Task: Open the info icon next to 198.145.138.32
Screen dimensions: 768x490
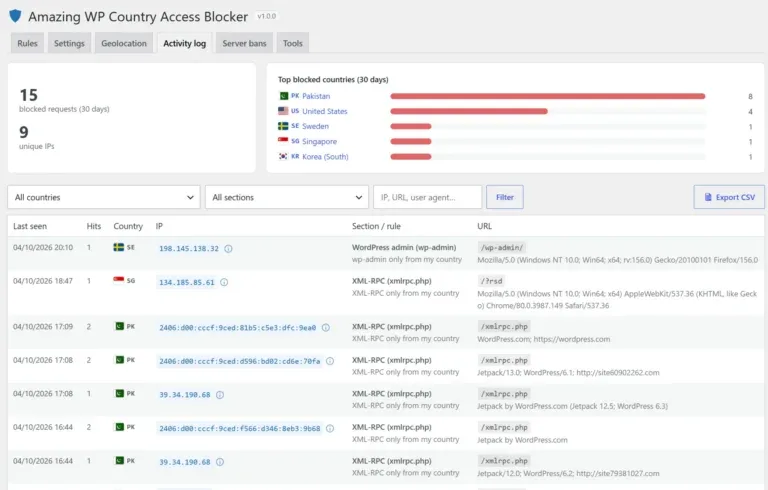Action: tap(228, 248)
